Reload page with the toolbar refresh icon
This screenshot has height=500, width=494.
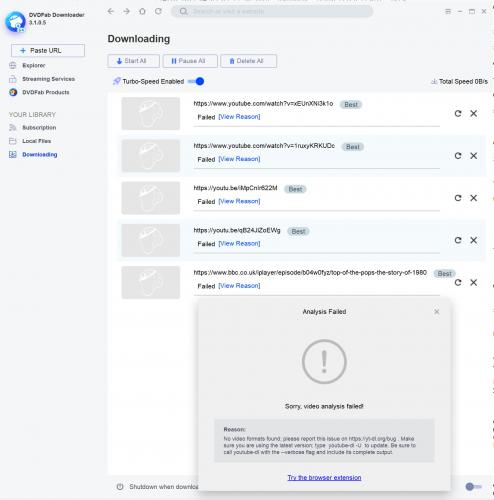pos(158,11)
